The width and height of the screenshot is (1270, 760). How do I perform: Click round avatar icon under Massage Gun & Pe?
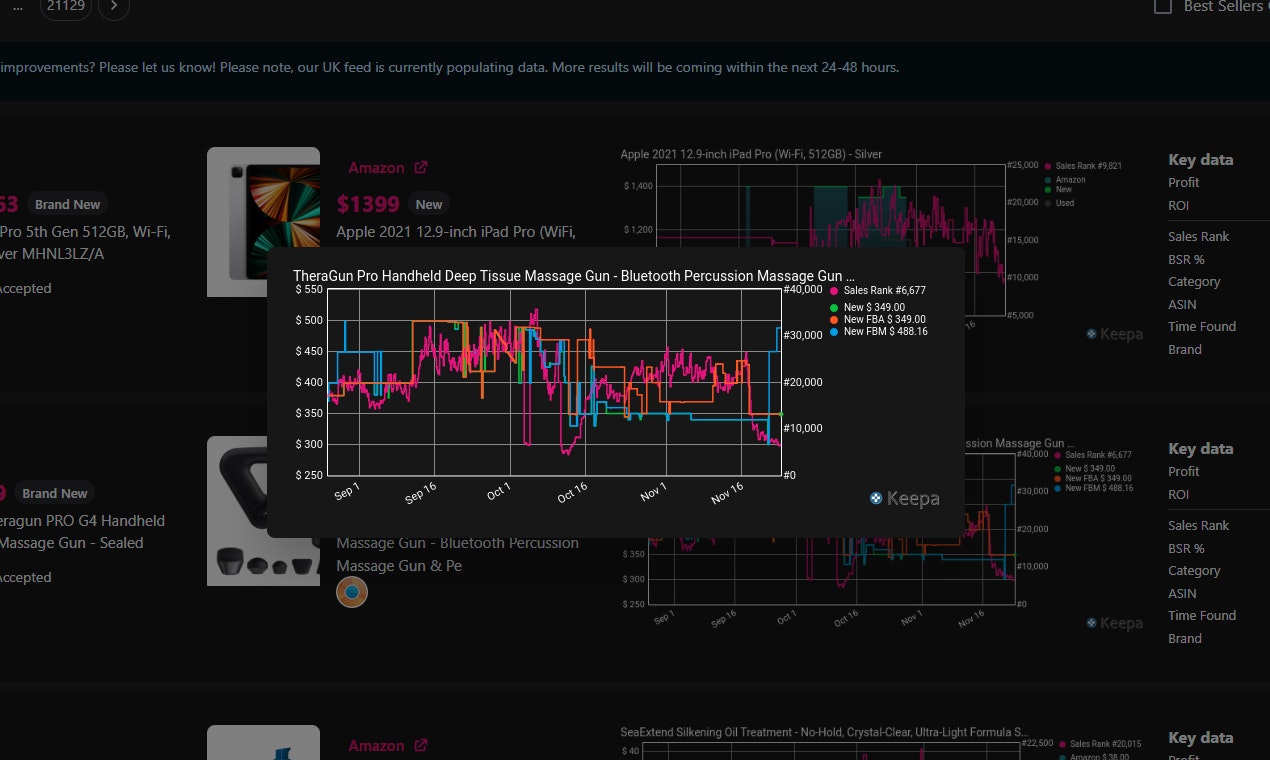point(352,592)
